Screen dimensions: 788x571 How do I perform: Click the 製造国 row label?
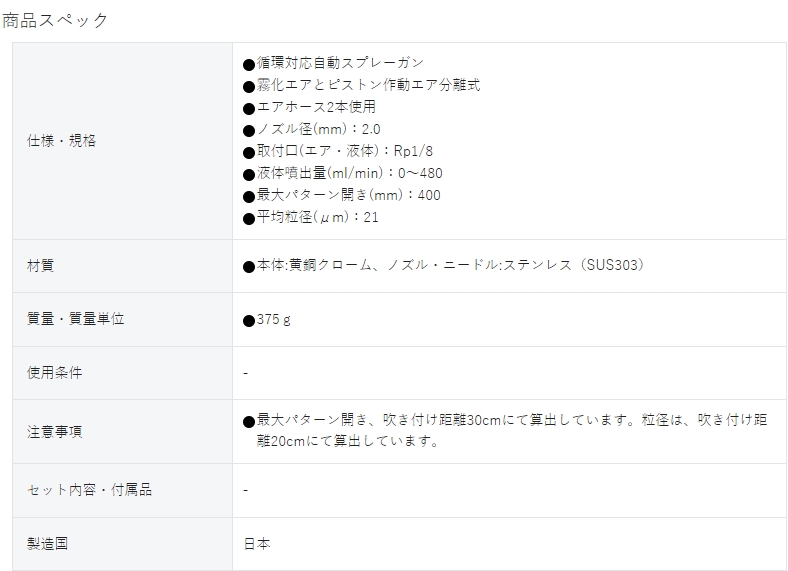pos(47,543)
